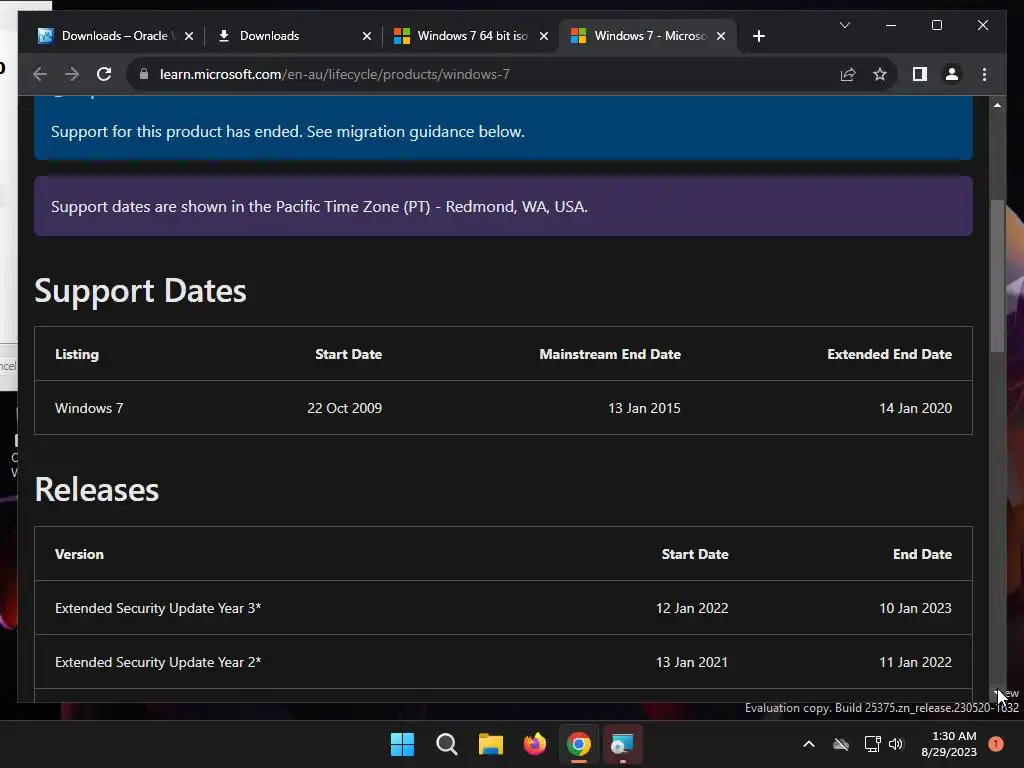Click the address bar URL
This screenshot has height=768, width=1024.
tap(334, 74)
